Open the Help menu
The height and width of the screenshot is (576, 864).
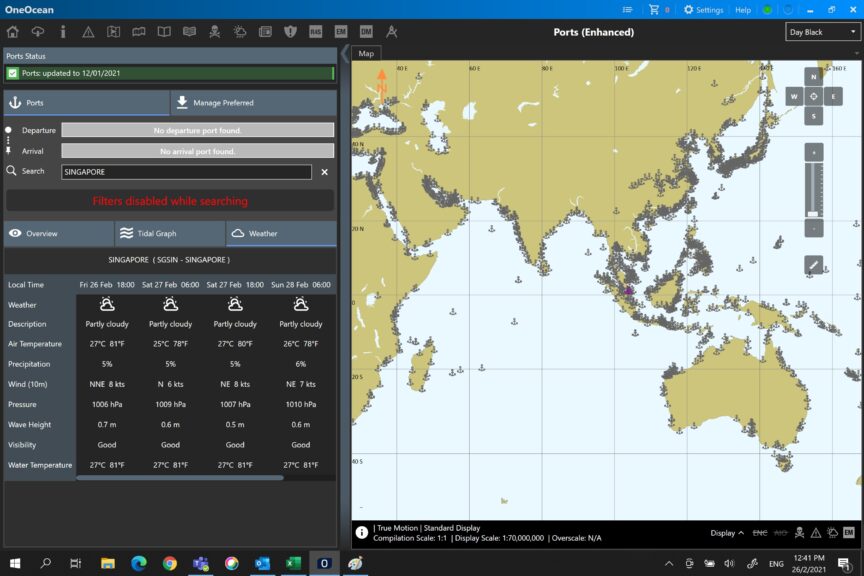point(743,10)
